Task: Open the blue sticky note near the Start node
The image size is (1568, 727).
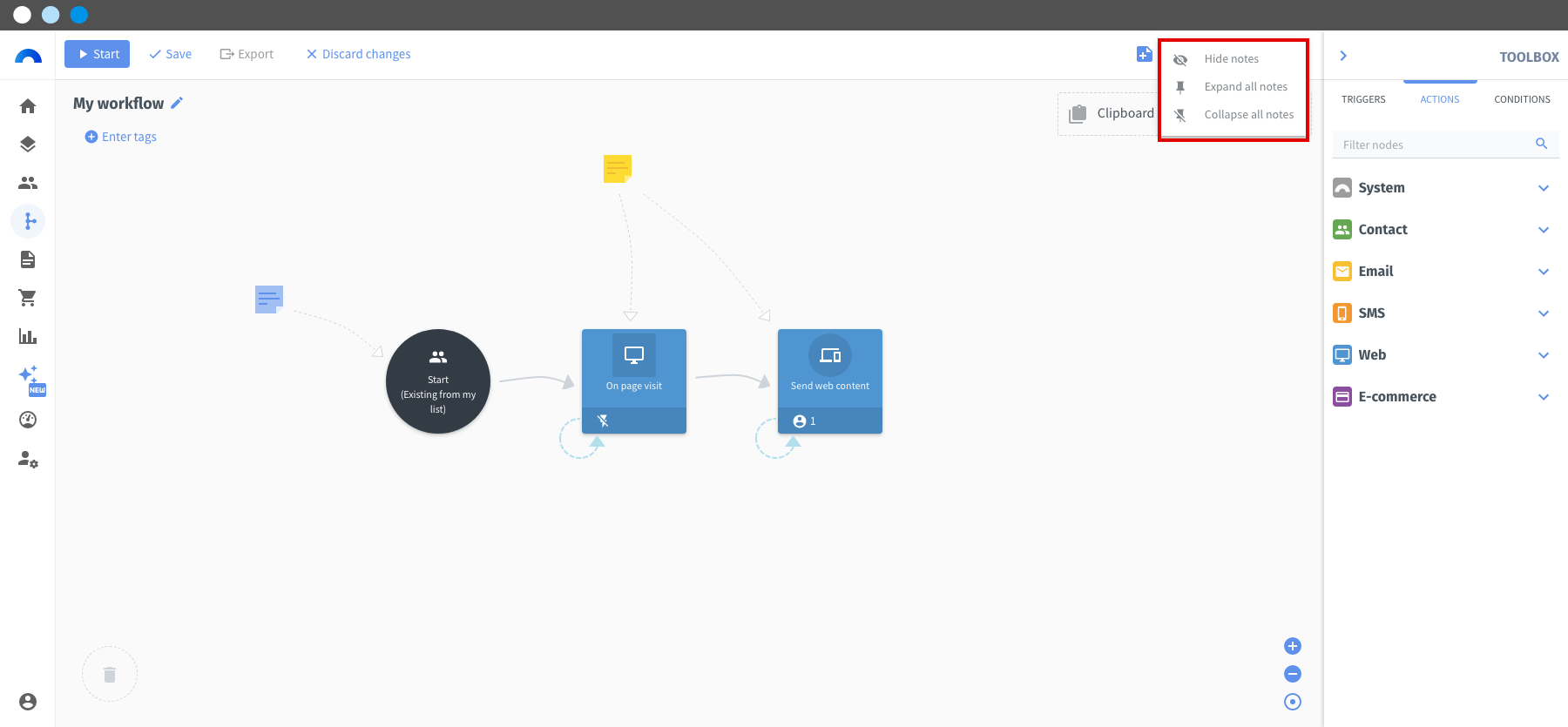Action: click(269, 299)
